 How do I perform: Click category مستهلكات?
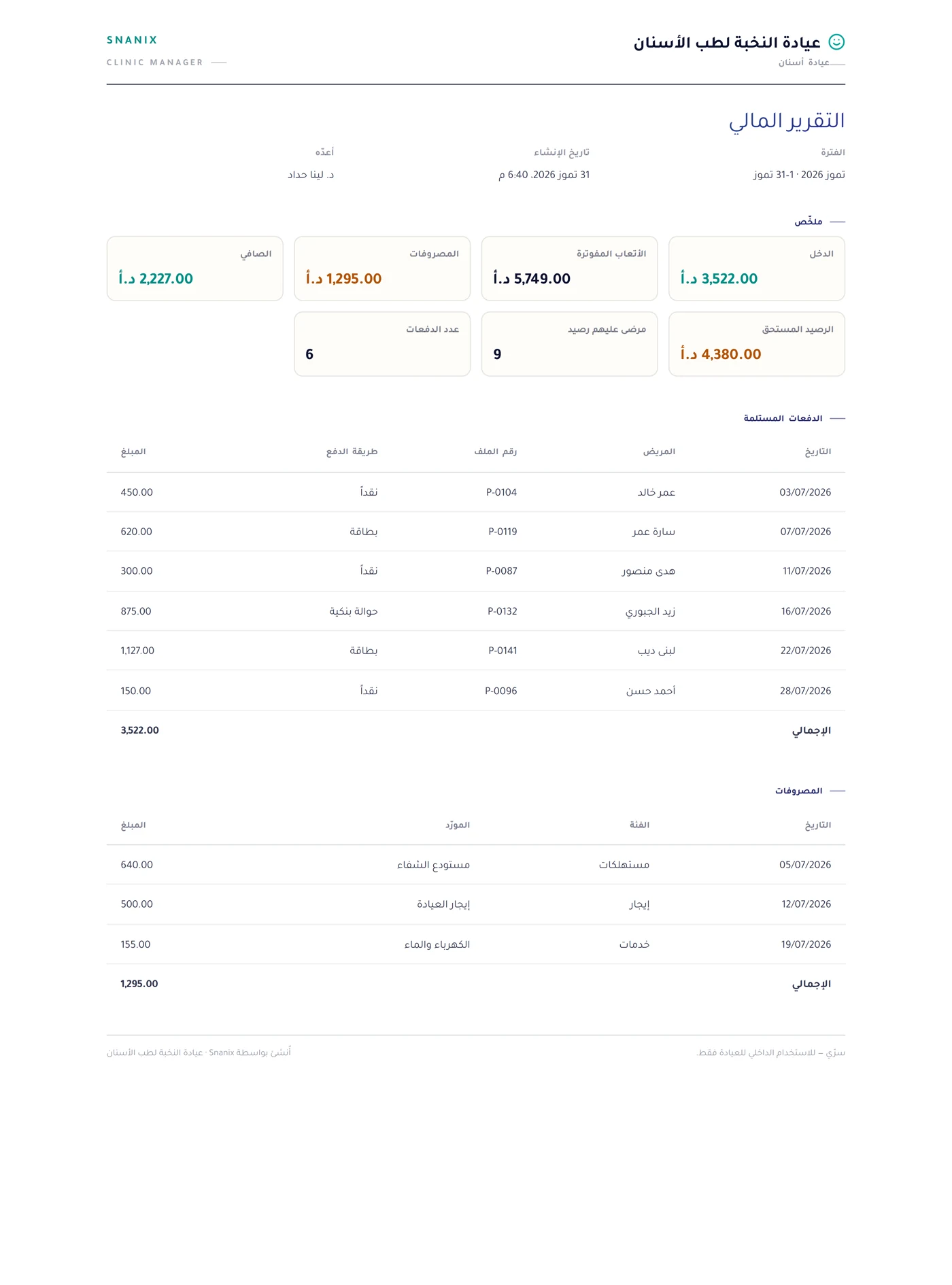pos(624,865)
